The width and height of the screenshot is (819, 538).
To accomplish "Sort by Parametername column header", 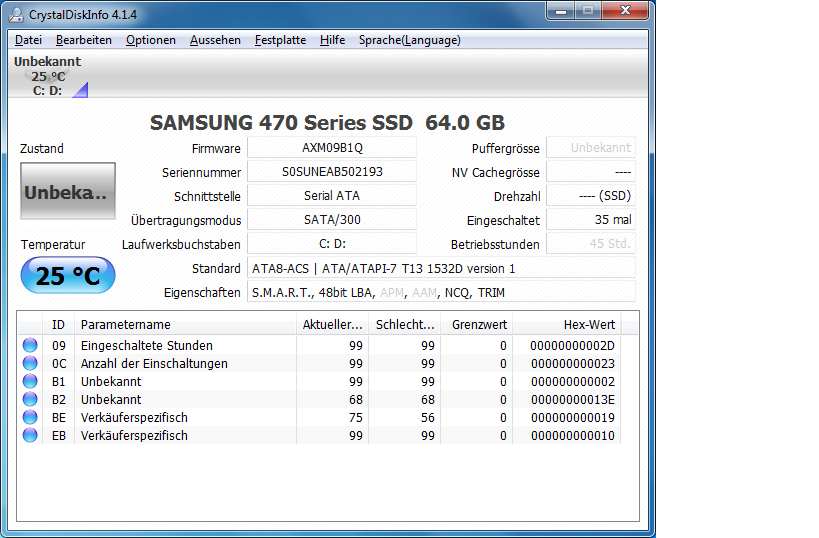I will [185, 324].
